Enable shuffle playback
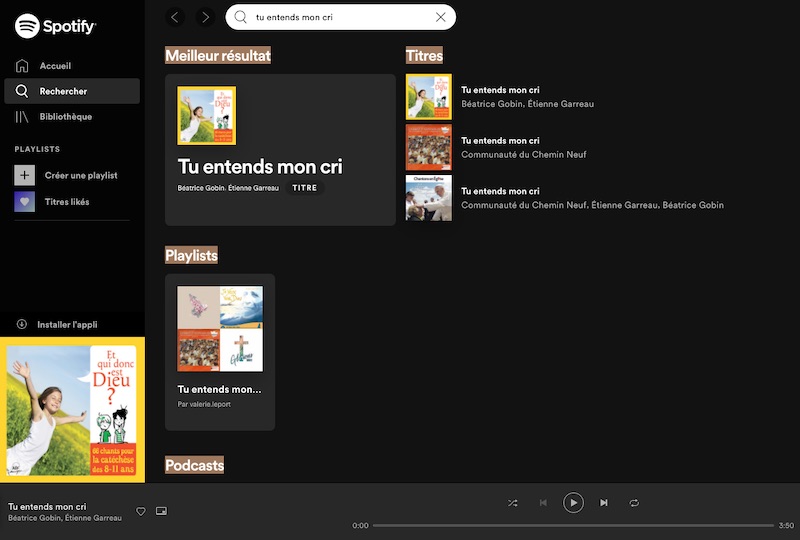Screen dimensions: 800x540 (513, 503)
